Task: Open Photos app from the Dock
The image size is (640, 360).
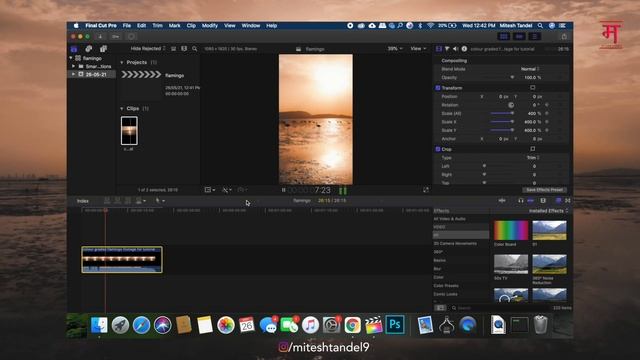Action: [226, 325]
